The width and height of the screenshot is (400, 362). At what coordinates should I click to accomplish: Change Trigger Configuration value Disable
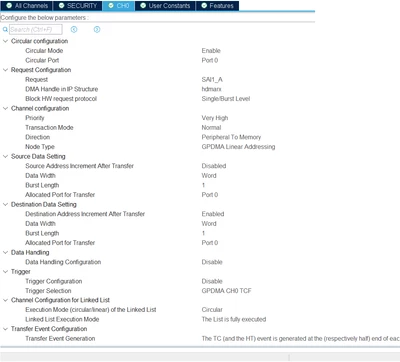click(212, 281)
